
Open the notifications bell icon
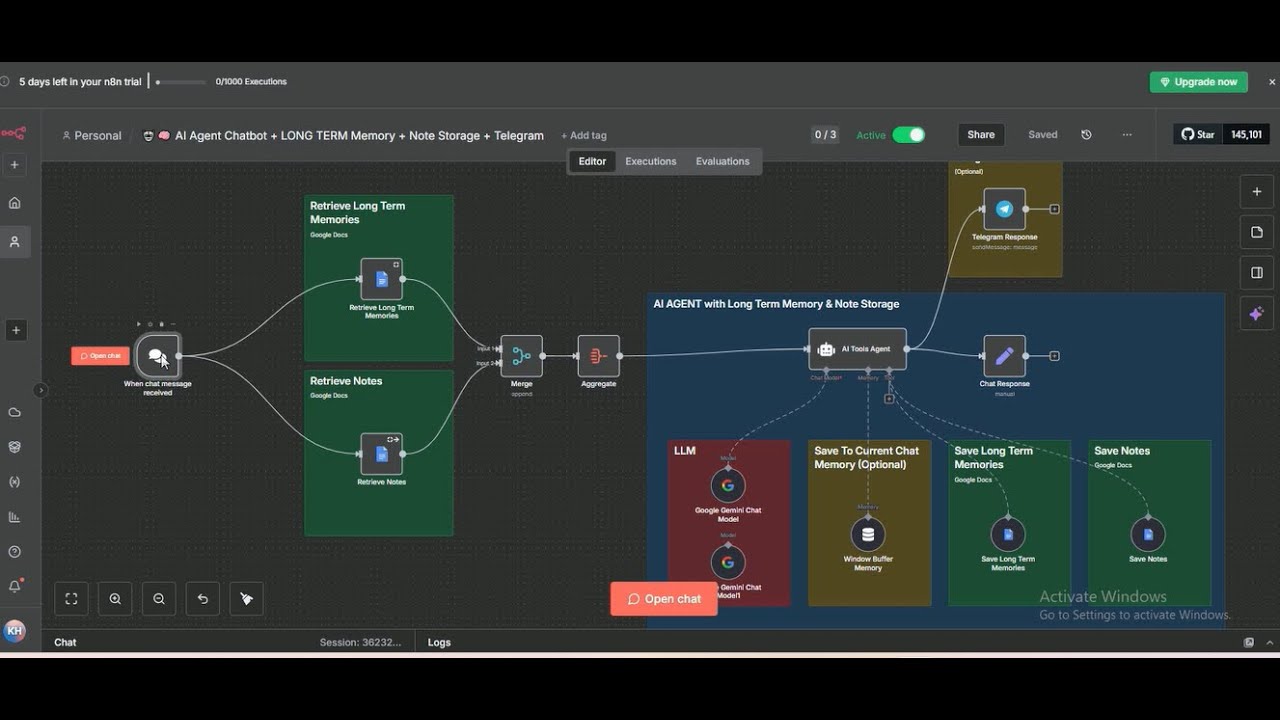pos(15,586)
